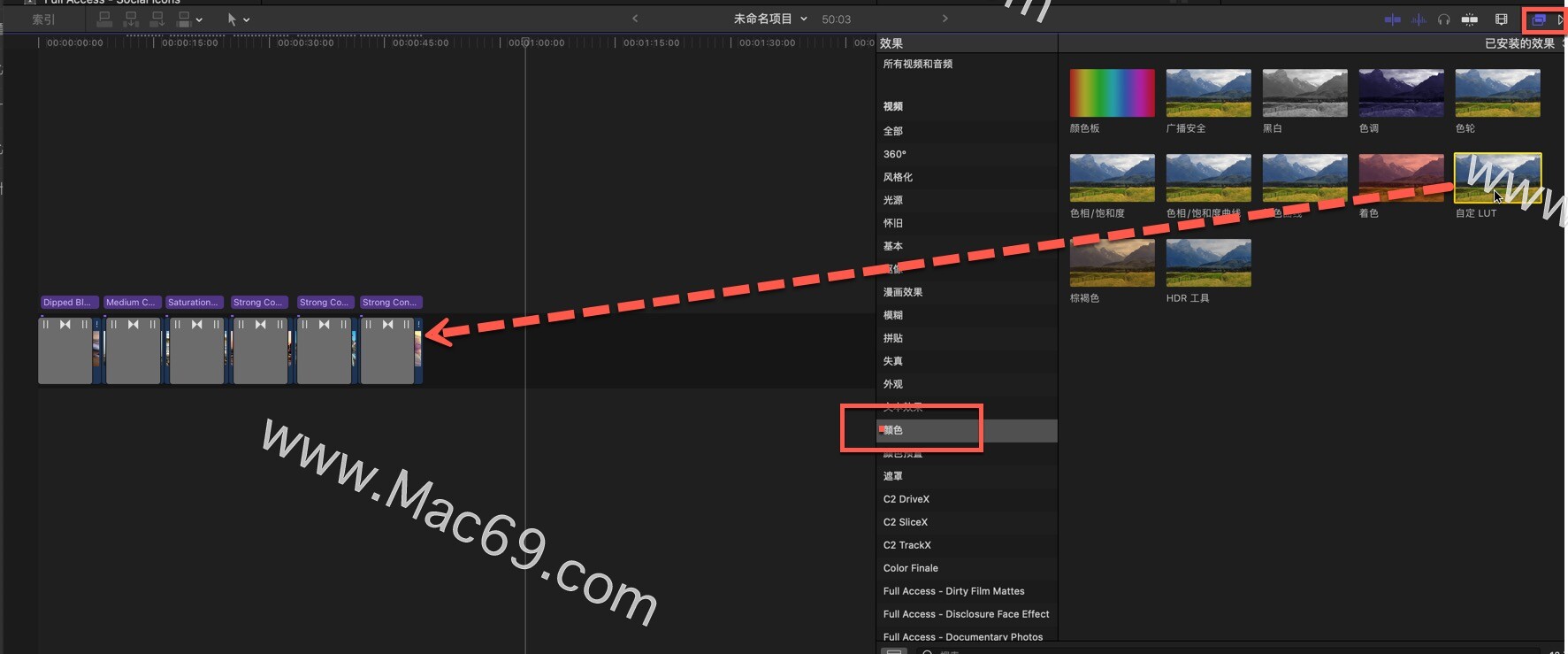Image resolution: width=1568 pixels, height=654 pixels.
Task: Click the overwrite clip edit icon
Action: 184,19
